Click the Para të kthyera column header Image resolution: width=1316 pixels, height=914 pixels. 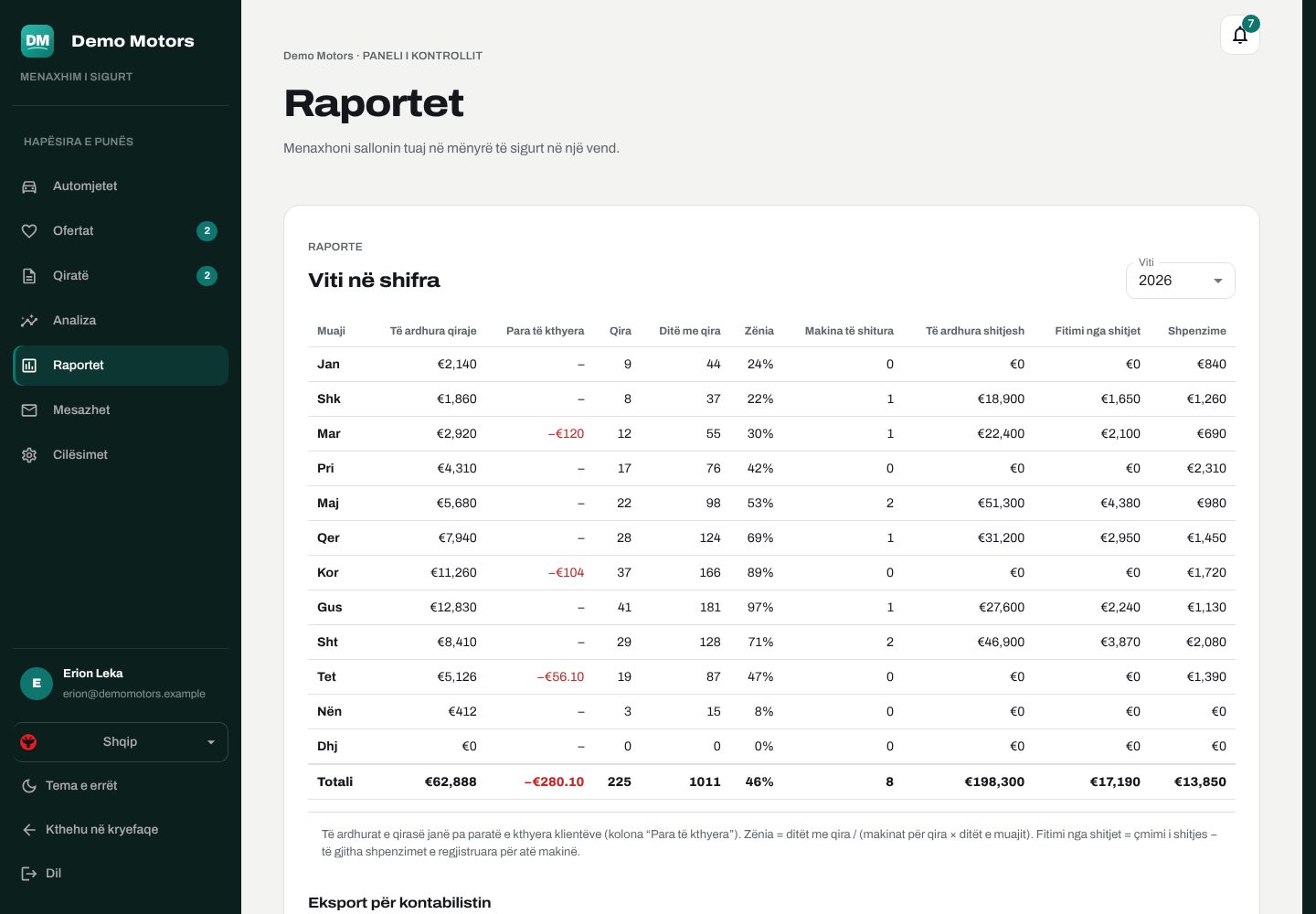pos(545,331)
